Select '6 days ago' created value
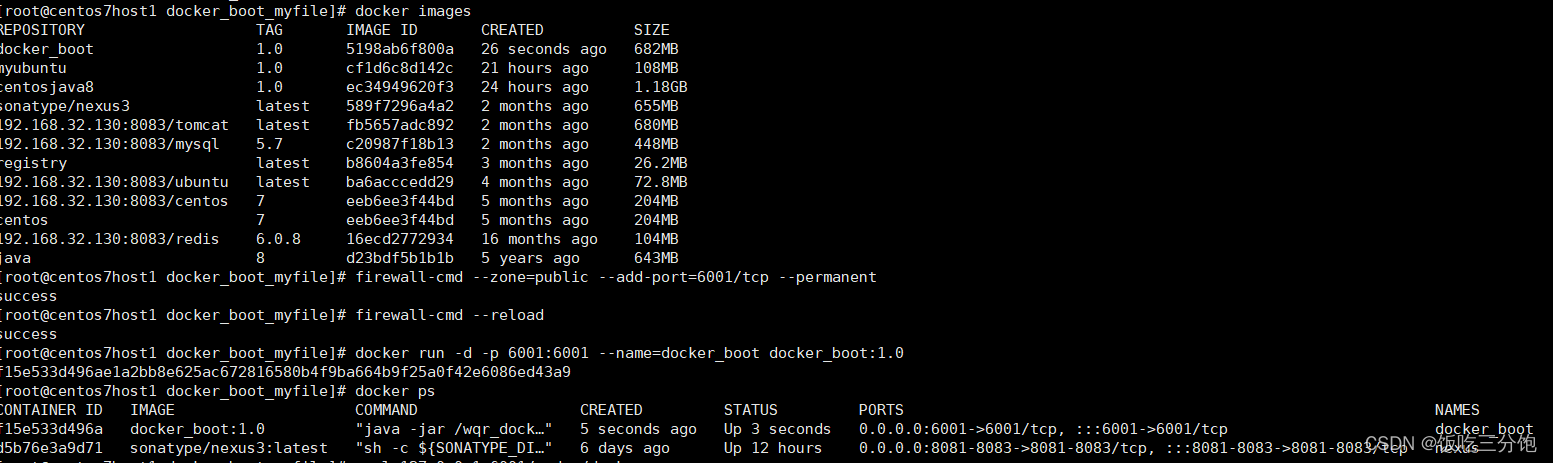 click(625, 448)
